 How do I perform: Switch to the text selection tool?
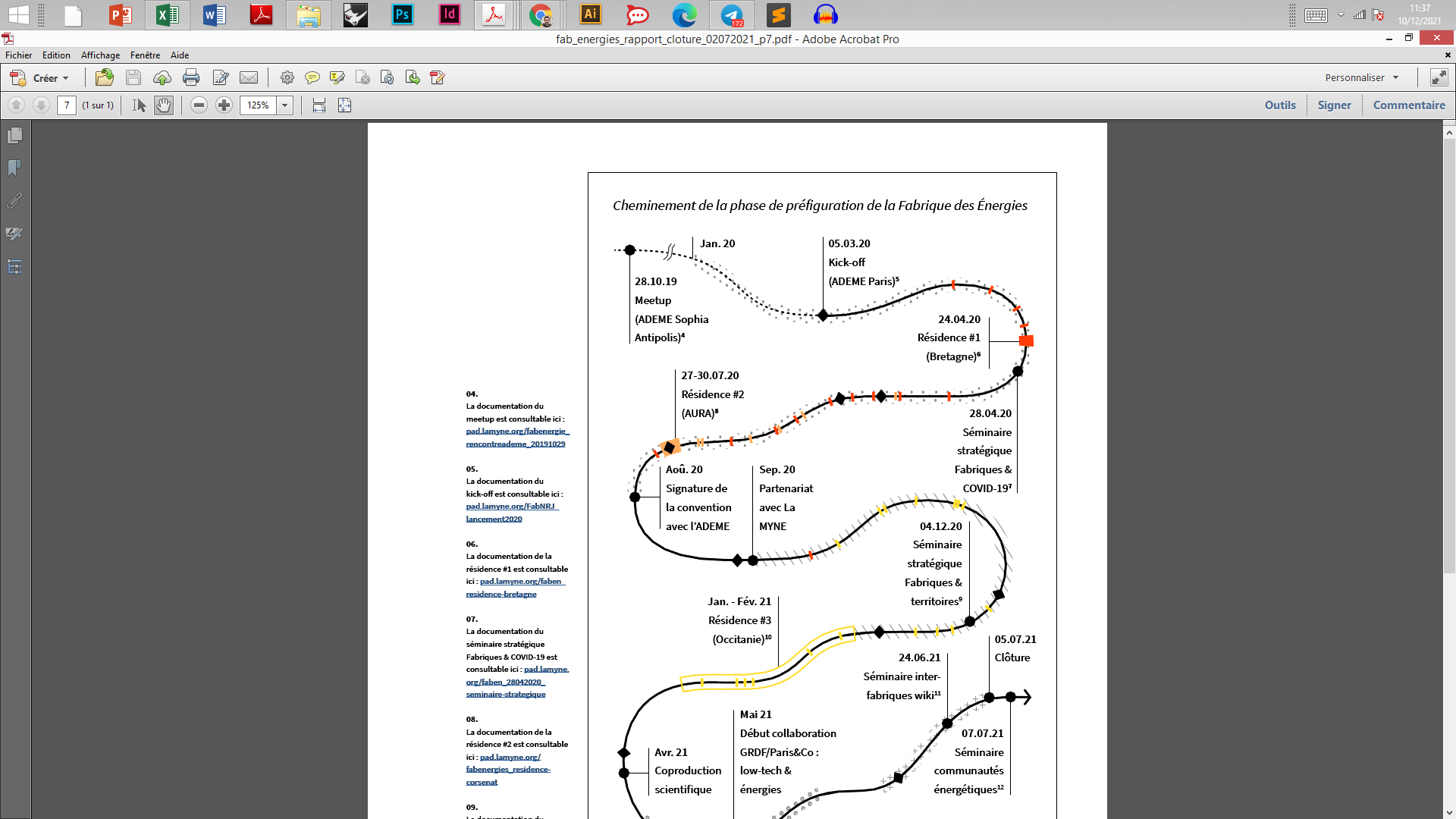139,105
